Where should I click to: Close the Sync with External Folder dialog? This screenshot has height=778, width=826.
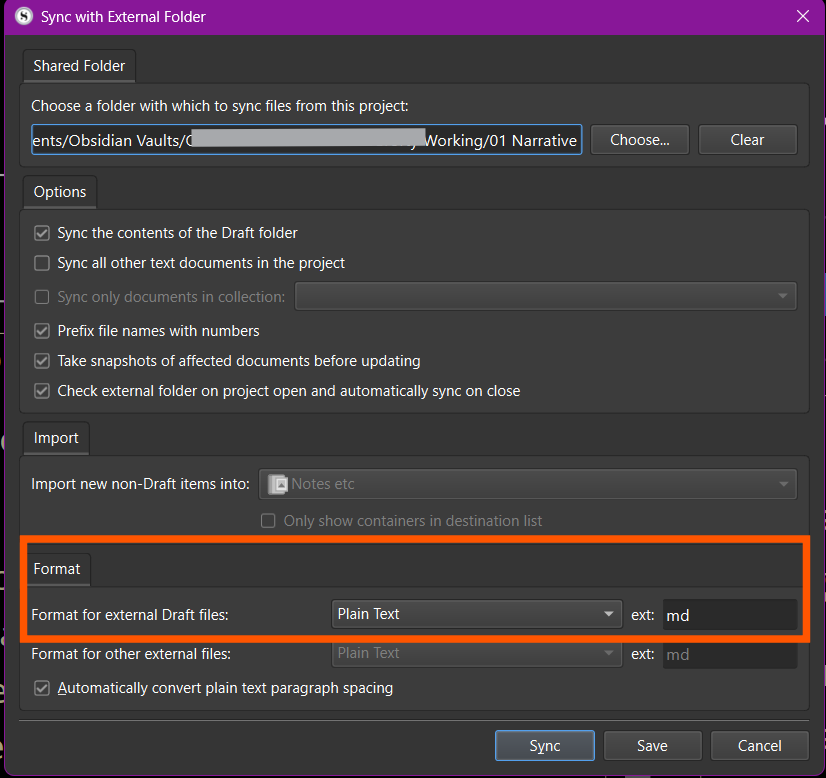click(x=802, y=17)
